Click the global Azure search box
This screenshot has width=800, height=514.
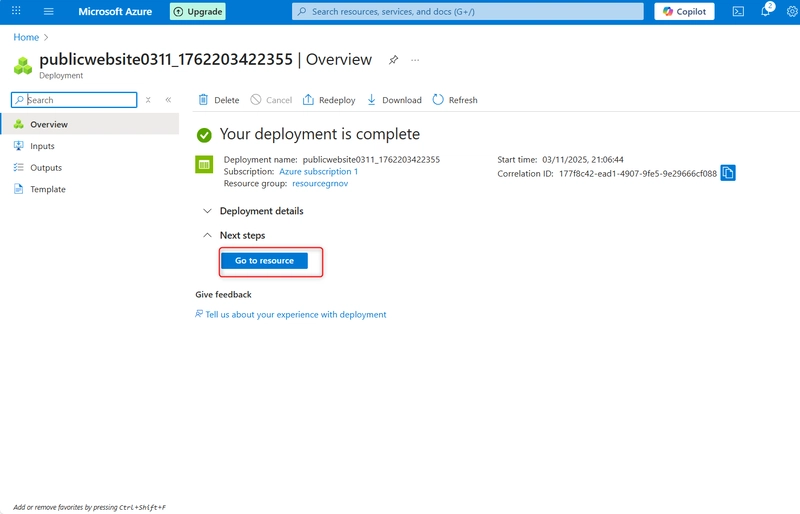[468, 12]
